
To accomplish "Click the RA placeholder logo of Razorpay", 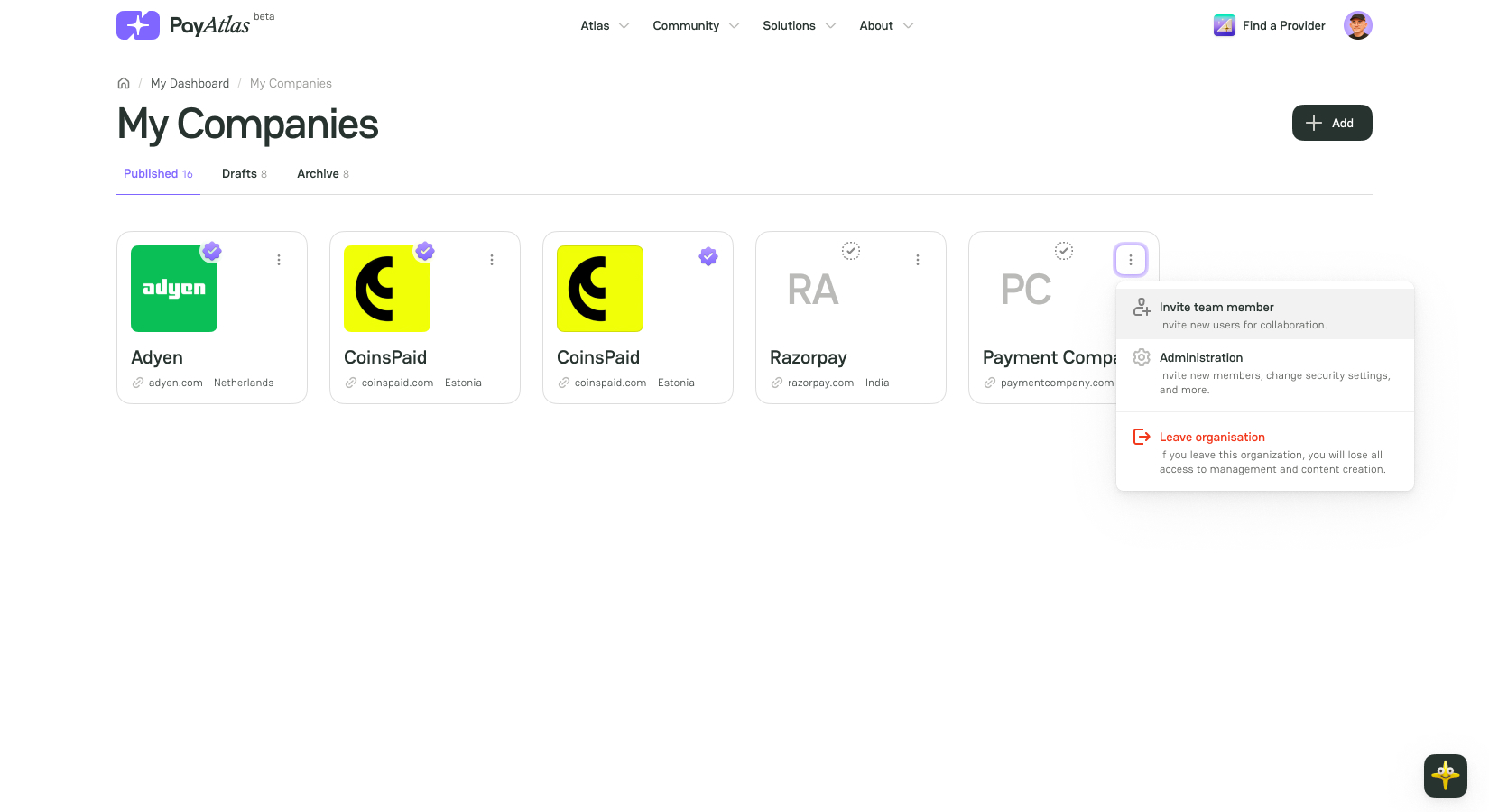I will point(813,289).
